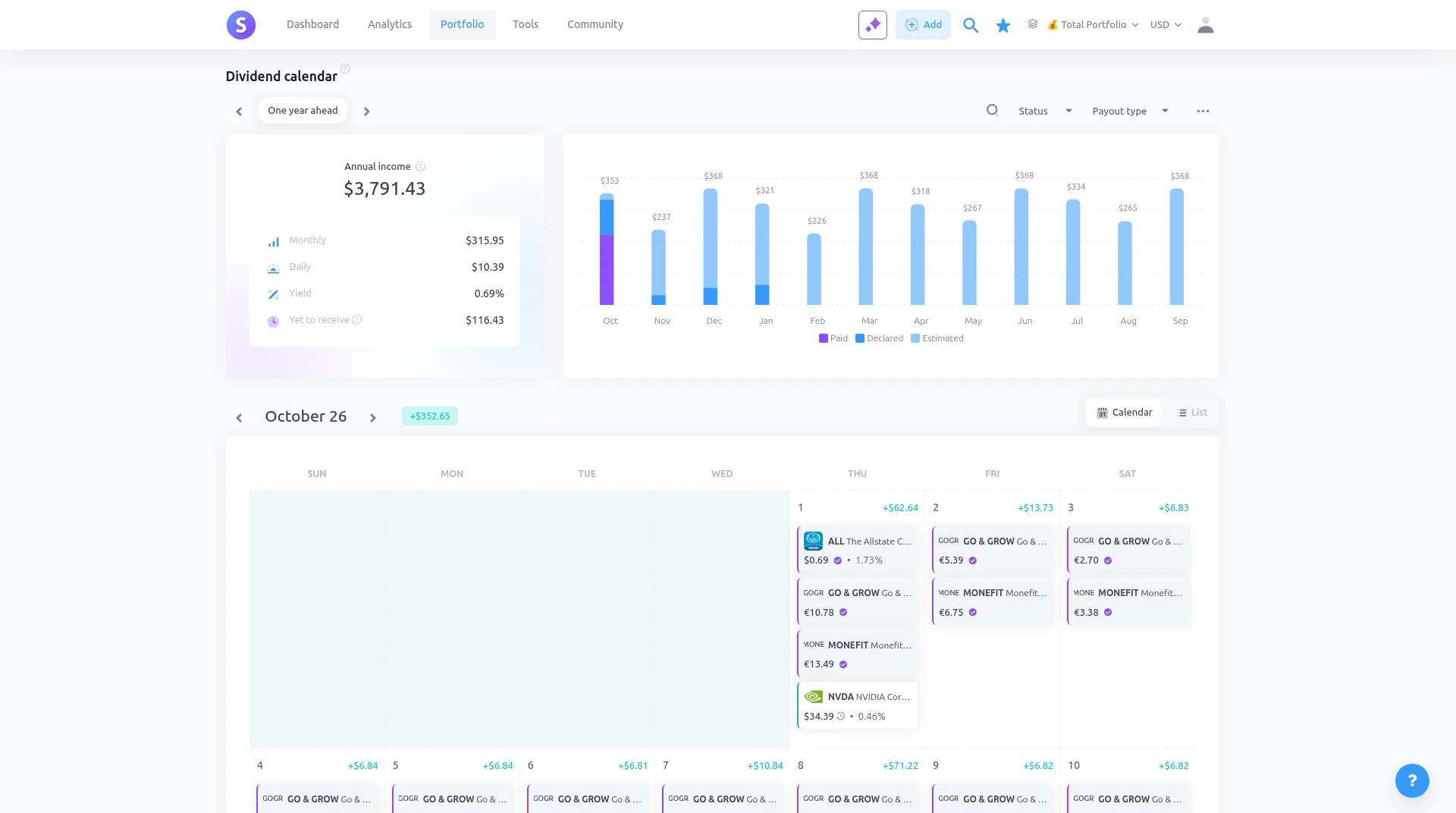Click the layers stack icon
Image resolution: width=1456 pixels, height=813 pixels.
pos(1033,24)
